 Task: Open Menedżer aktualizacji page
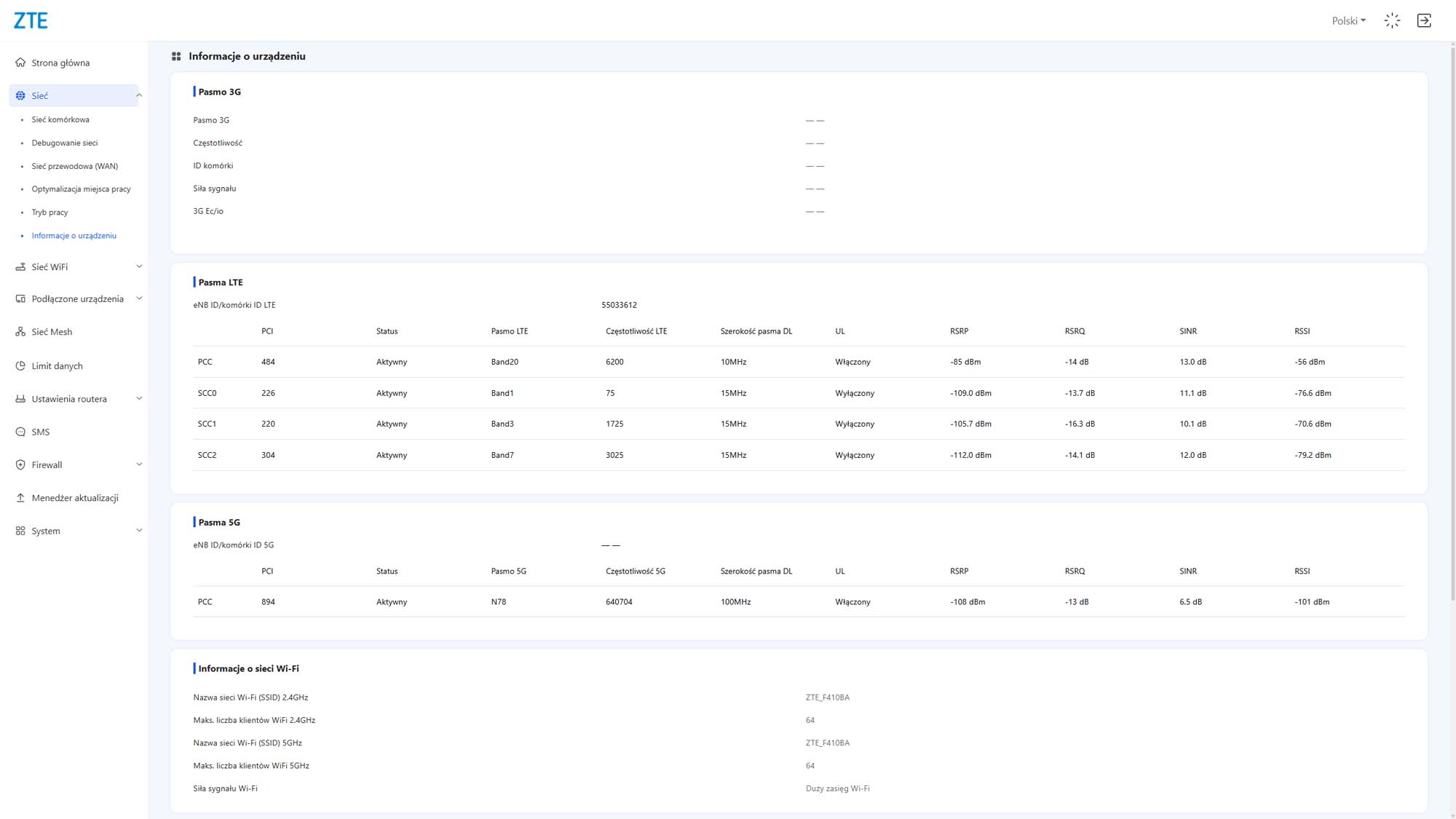click(x=74, y=498)
